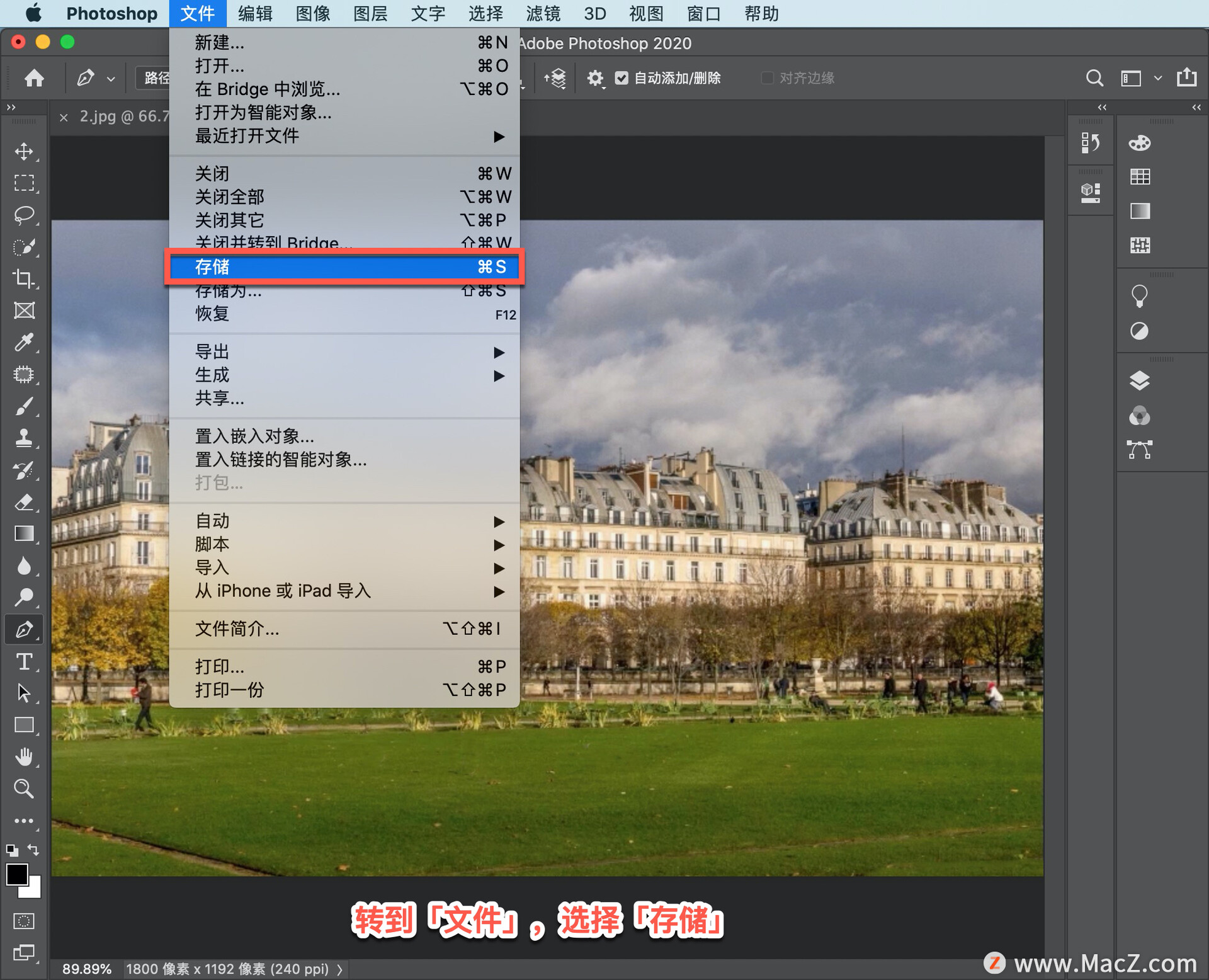The width and height of the screenshot is (1209, 980).
Task: Open the path operations gear settings
Action: pyautogui.click(x=595, y=78)
